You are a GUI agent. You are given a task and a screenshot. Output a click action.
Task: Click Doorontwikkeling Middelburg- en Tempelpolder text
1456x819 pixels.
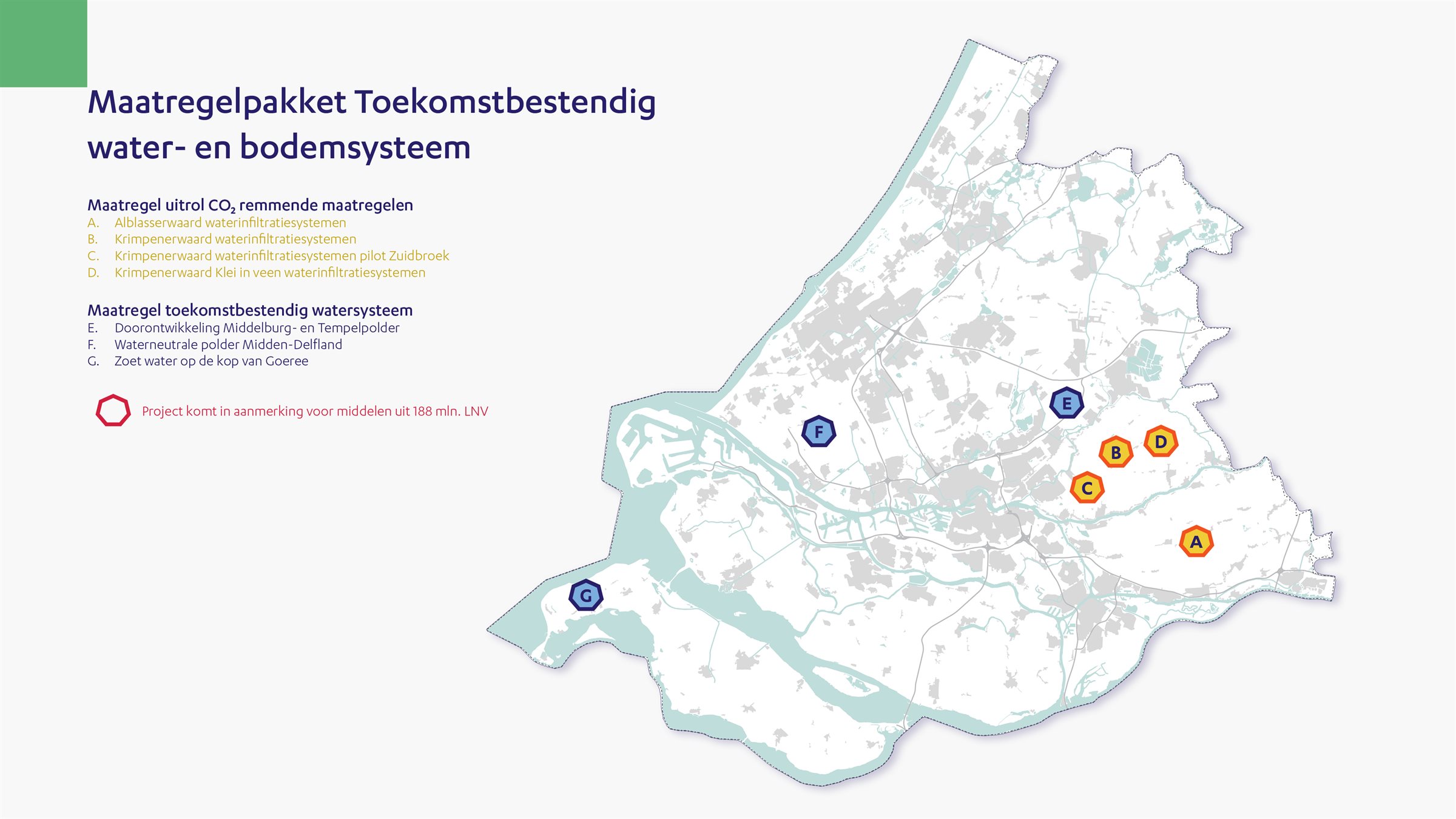coord(257,328)
